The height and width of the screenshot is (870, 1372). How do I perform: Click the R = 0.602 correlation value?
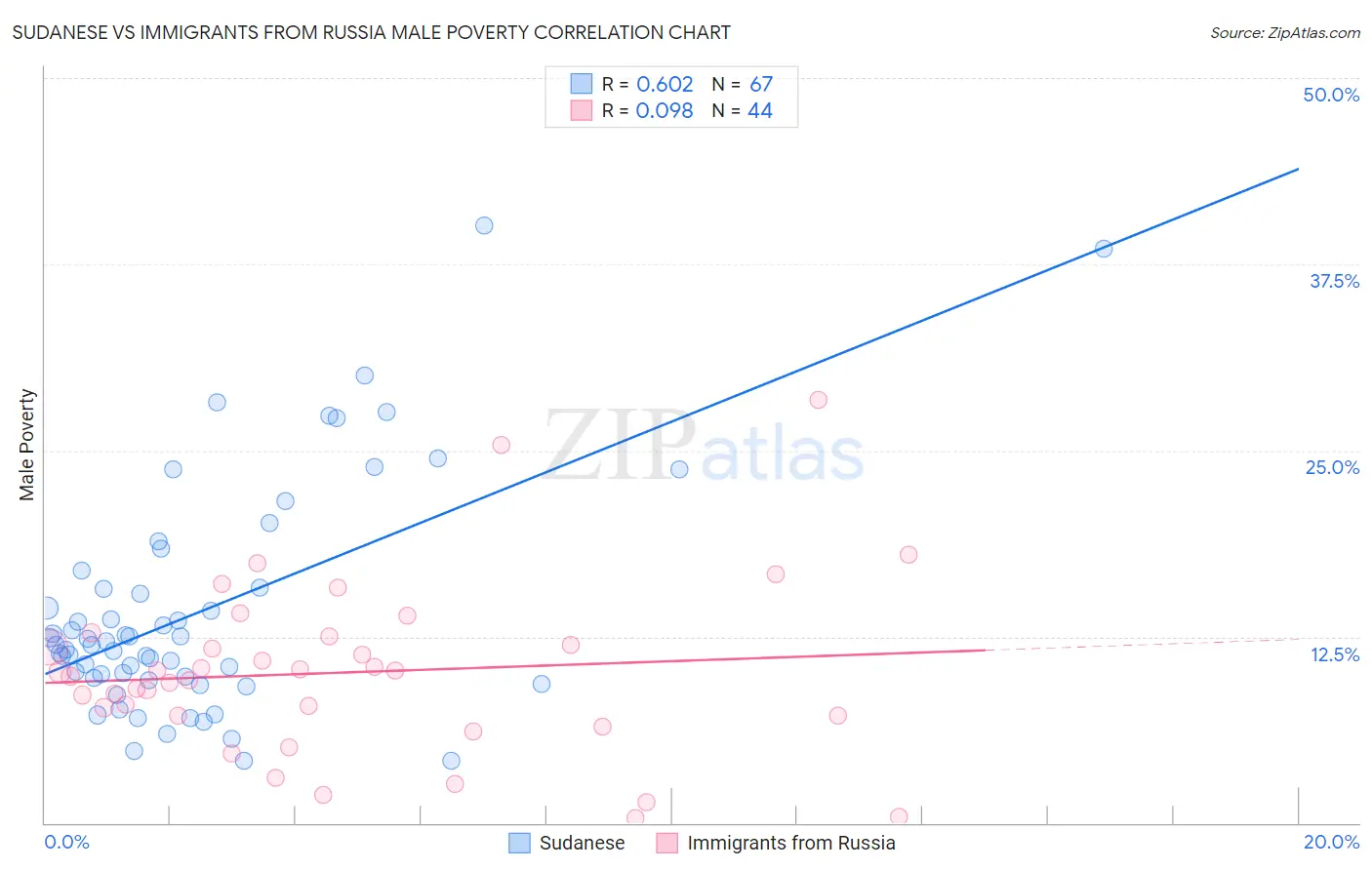pyautogui.click(x=647, y=84)
